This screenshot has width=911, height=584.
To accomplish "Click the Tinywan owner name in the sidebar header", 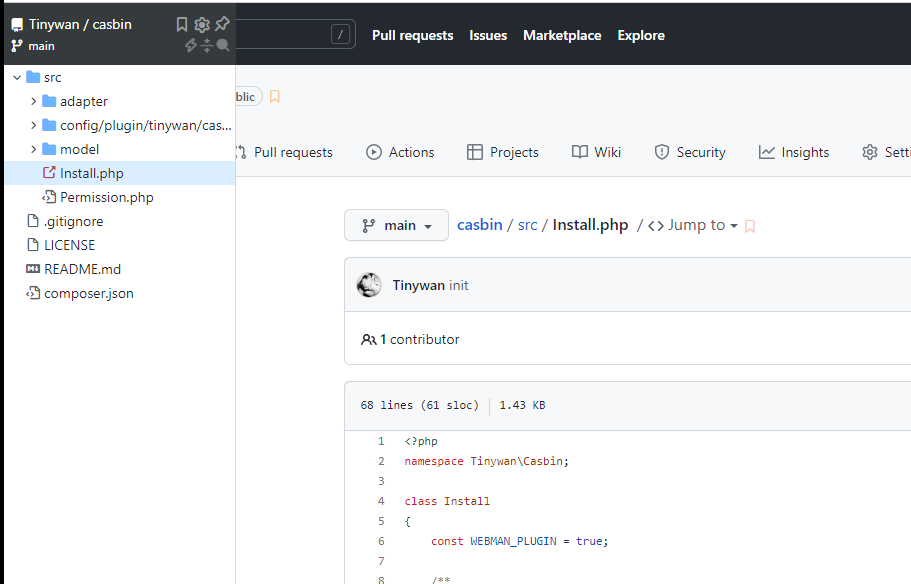I will (x=54, y=24).
